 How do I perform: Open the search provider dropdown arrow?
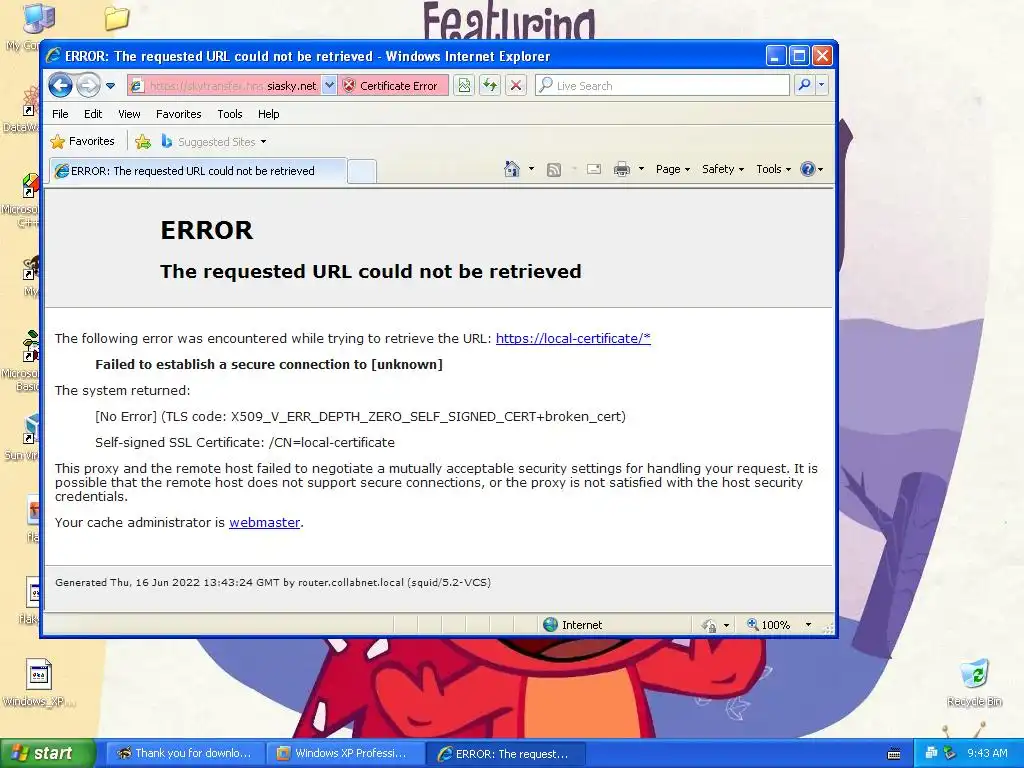[822, 85]
